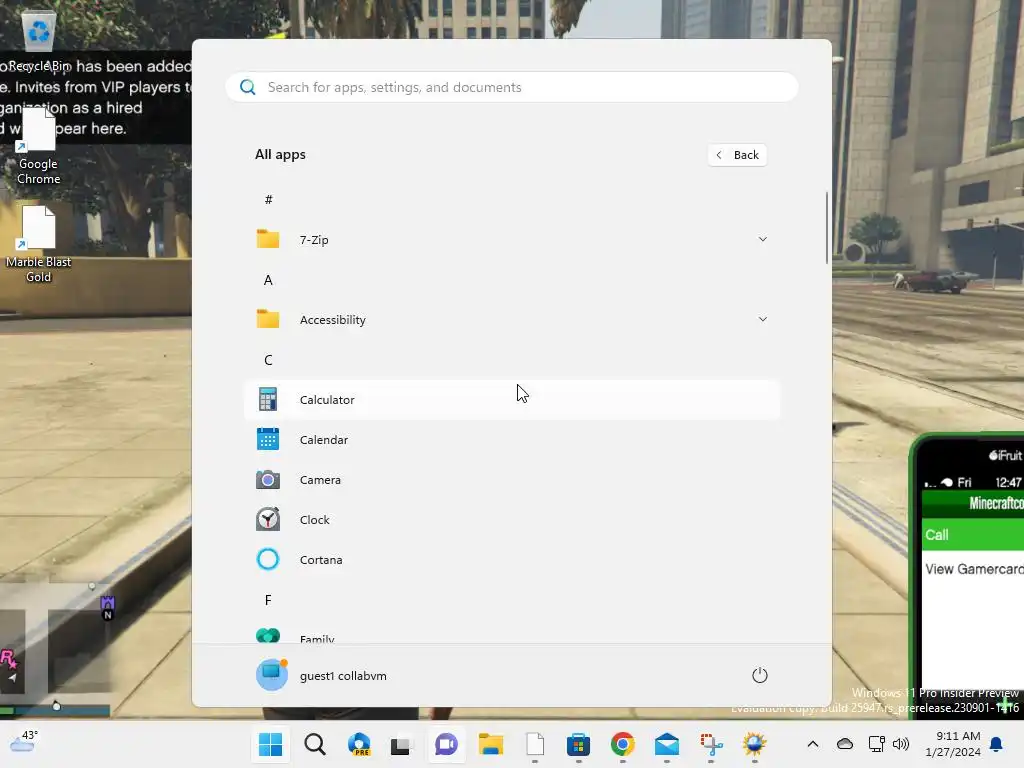Open the Mail app from taskbar
The image size is (1024, 768).
pyautogui.click(x=667, y=744)
